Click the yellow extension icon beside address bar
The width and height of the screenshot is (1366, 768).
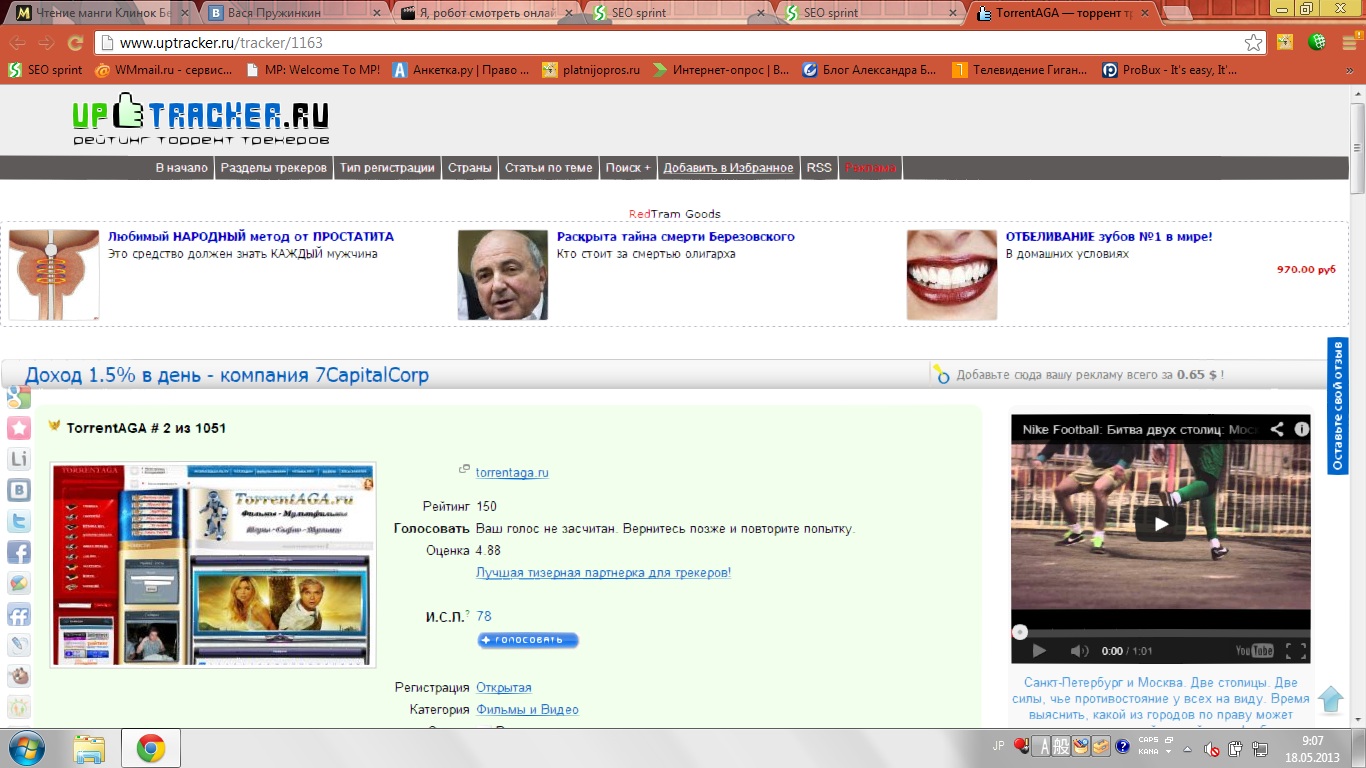click(1285, 43)
